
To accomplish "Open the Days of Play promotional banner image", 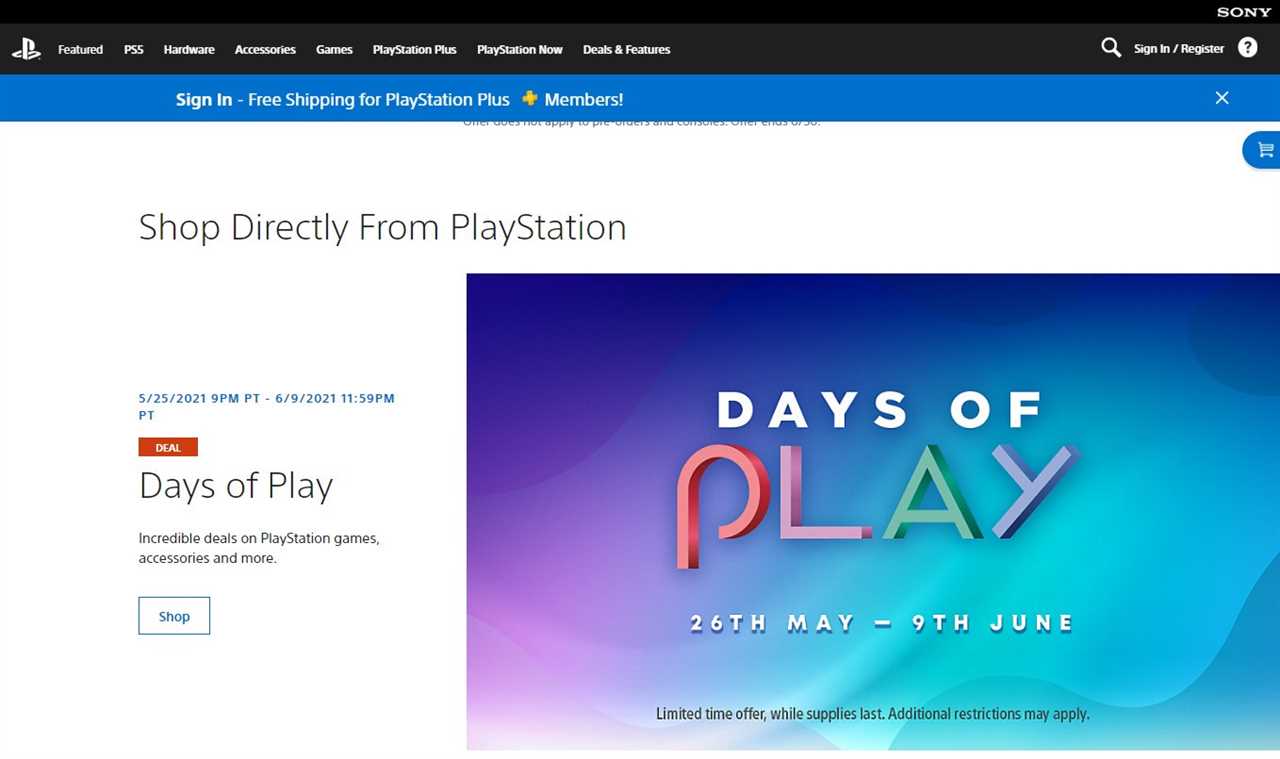I will click(873, 511).
